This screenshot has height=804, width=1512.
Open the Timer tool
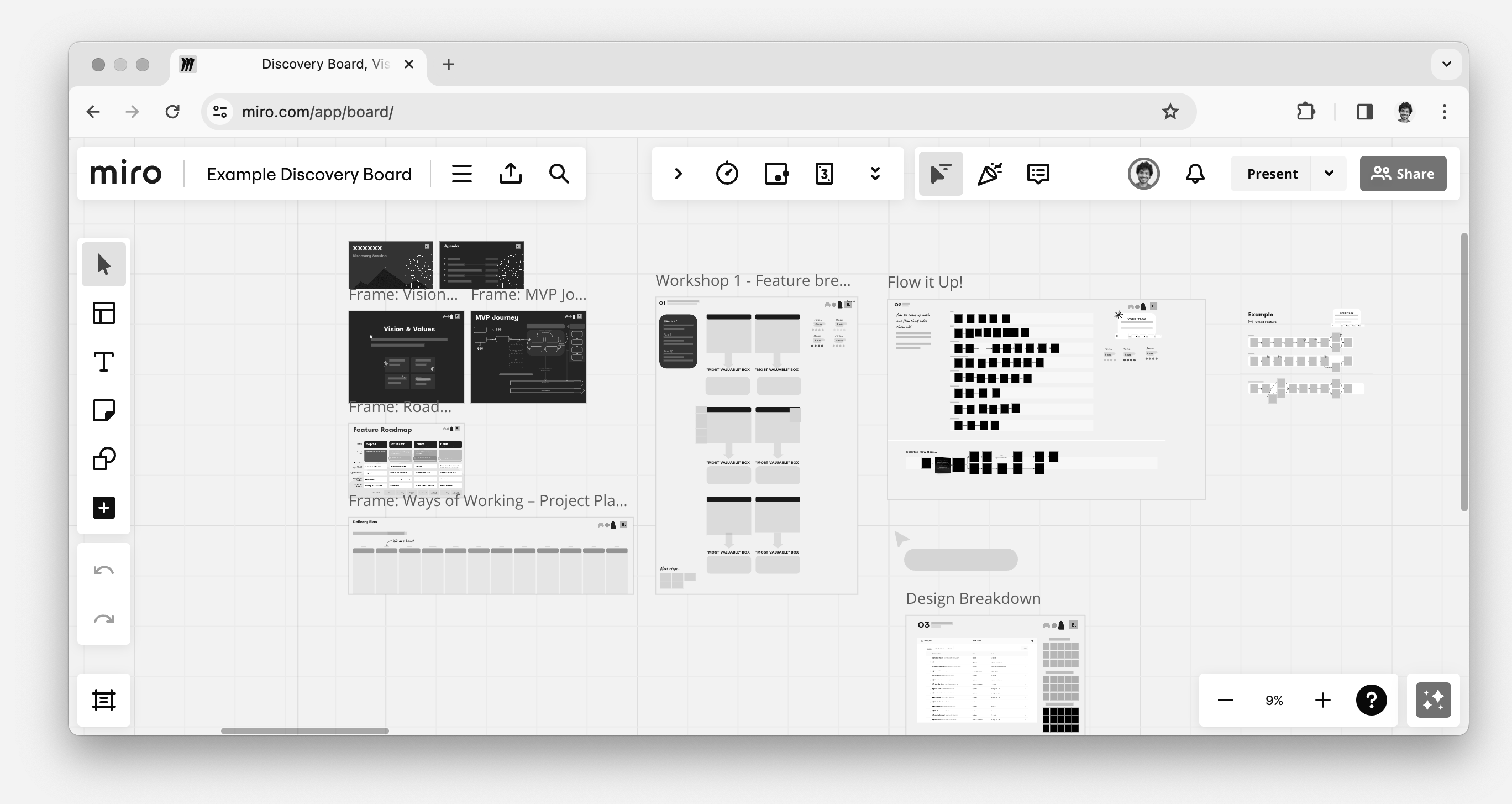pos(727,173)
